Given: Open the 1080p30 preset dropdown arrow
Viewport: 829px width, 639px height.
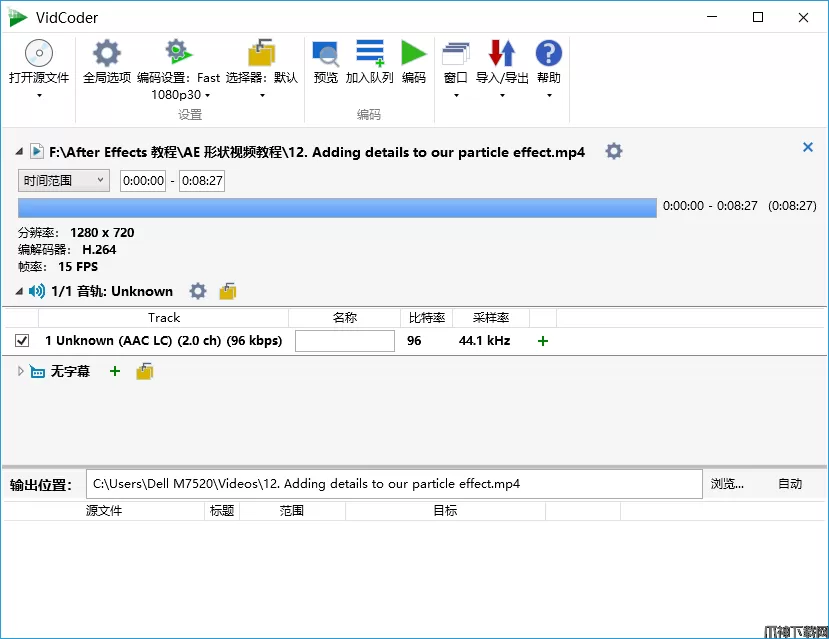Looking at the screenshot, I should coord(207,95).
